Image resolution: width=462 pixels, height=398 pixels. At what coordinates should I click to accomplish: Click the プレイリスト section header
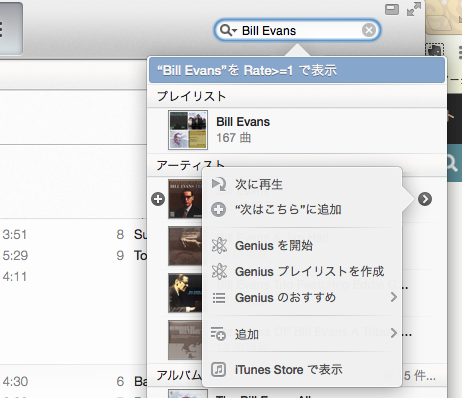click(191, 96)
